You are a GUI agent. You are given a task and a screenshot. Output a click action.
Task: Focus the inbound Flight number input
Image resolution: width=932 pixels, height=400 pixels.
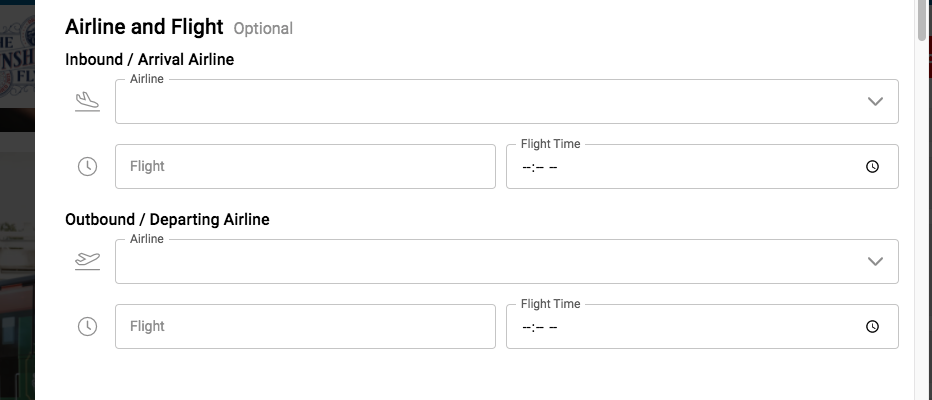(x=305, y=167)
